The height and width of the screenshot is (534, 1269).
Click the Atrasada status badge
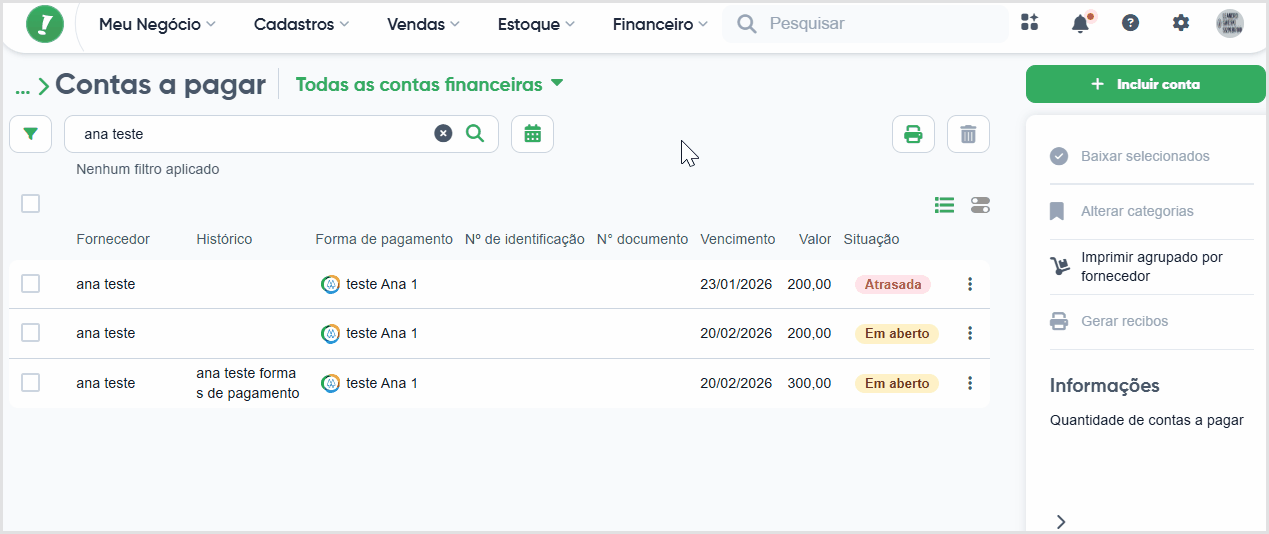(892, 285)
